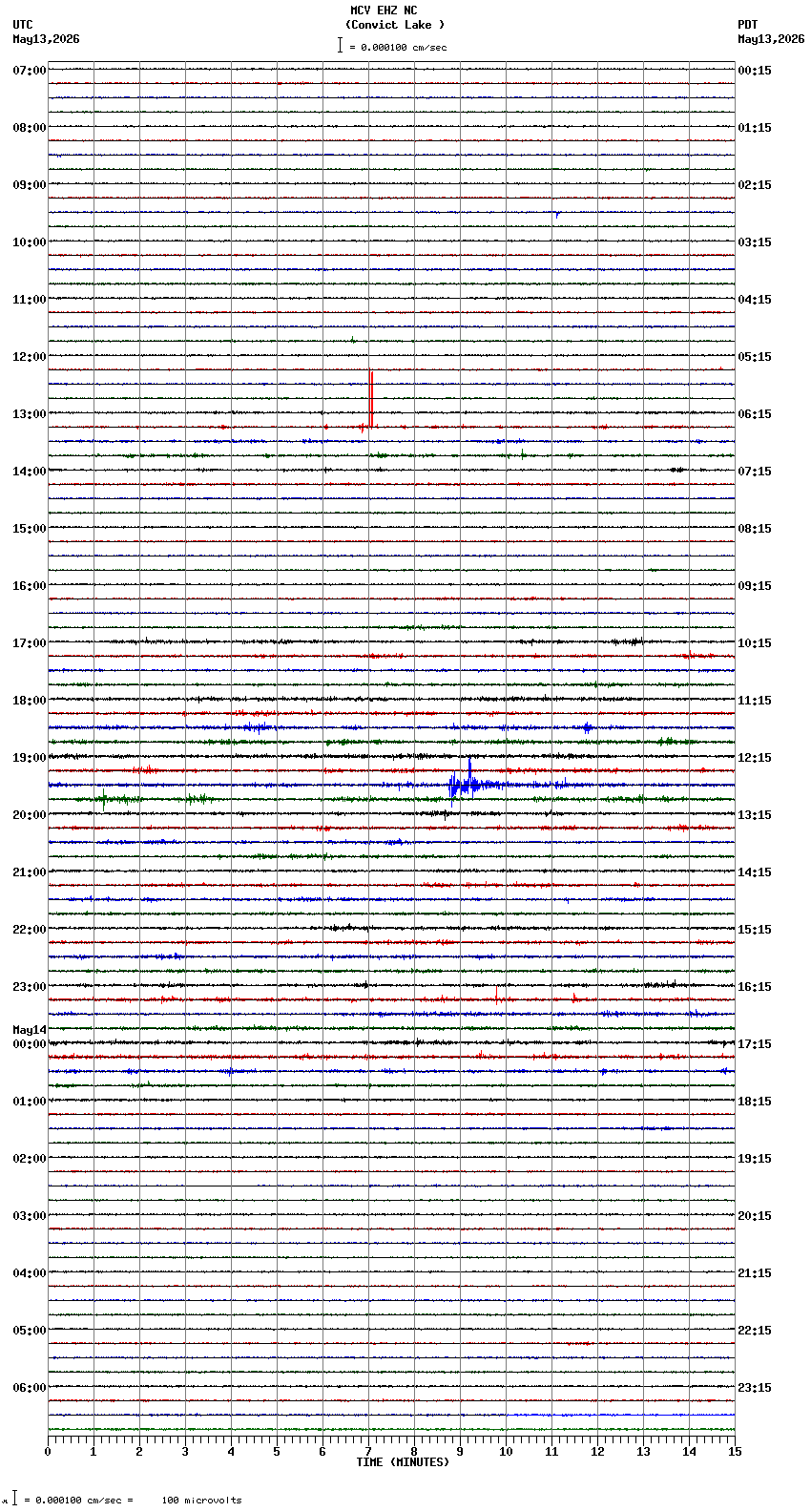Click the PDT label at top right
The image size is (811, 1512).
748,25
